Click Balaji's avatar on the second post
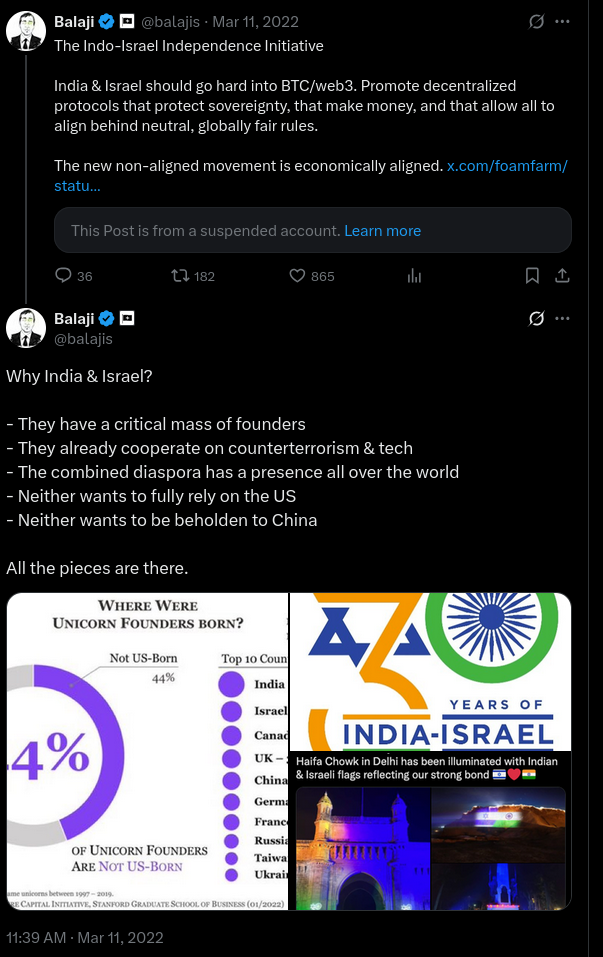The image size is (603, 957). [x=26, y=328]
